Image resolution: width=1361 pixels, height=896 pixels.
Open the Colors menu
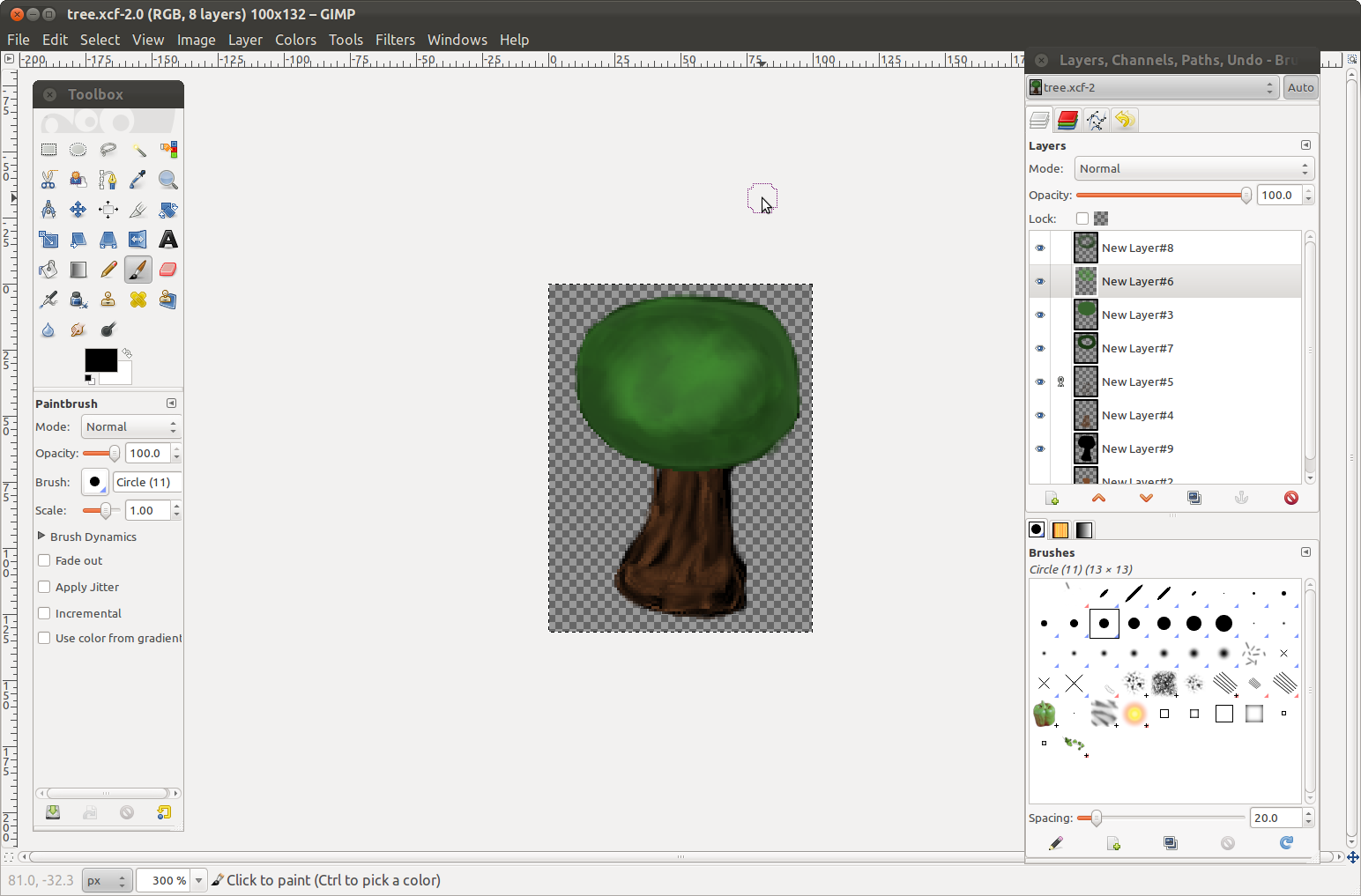coord(295,40)
